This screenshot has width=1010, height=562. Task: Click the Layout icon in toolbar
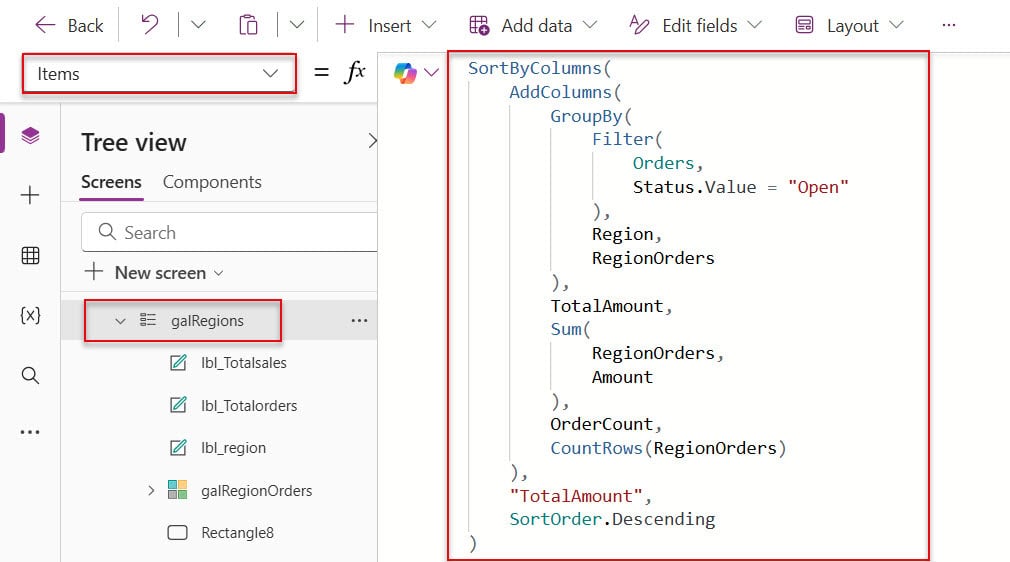coord(805,25)
